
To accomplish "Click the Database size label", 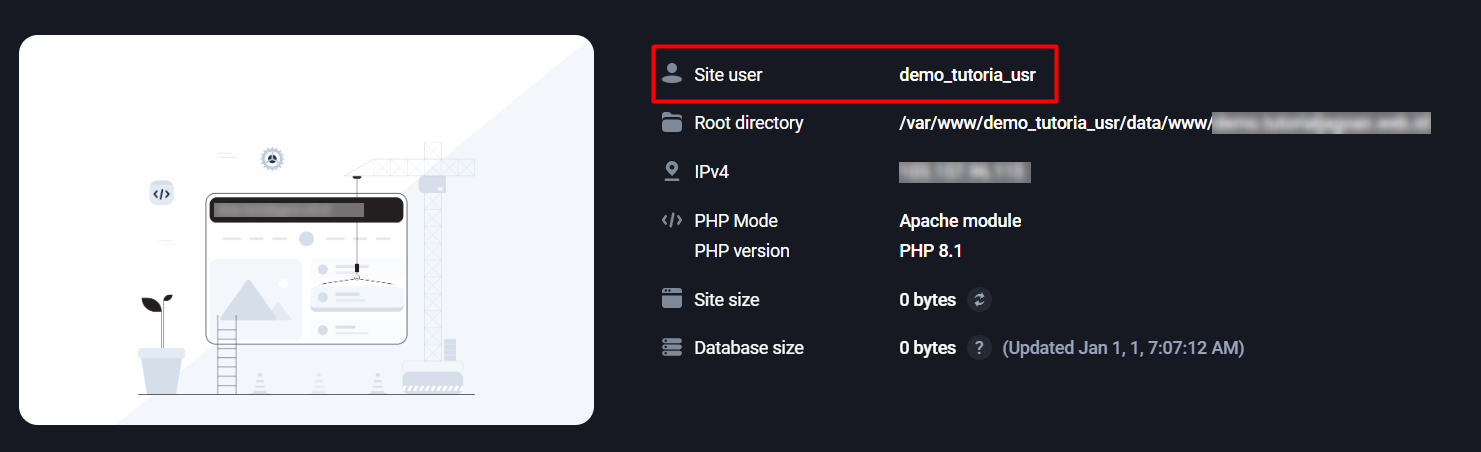I will [x=749, y=348].
